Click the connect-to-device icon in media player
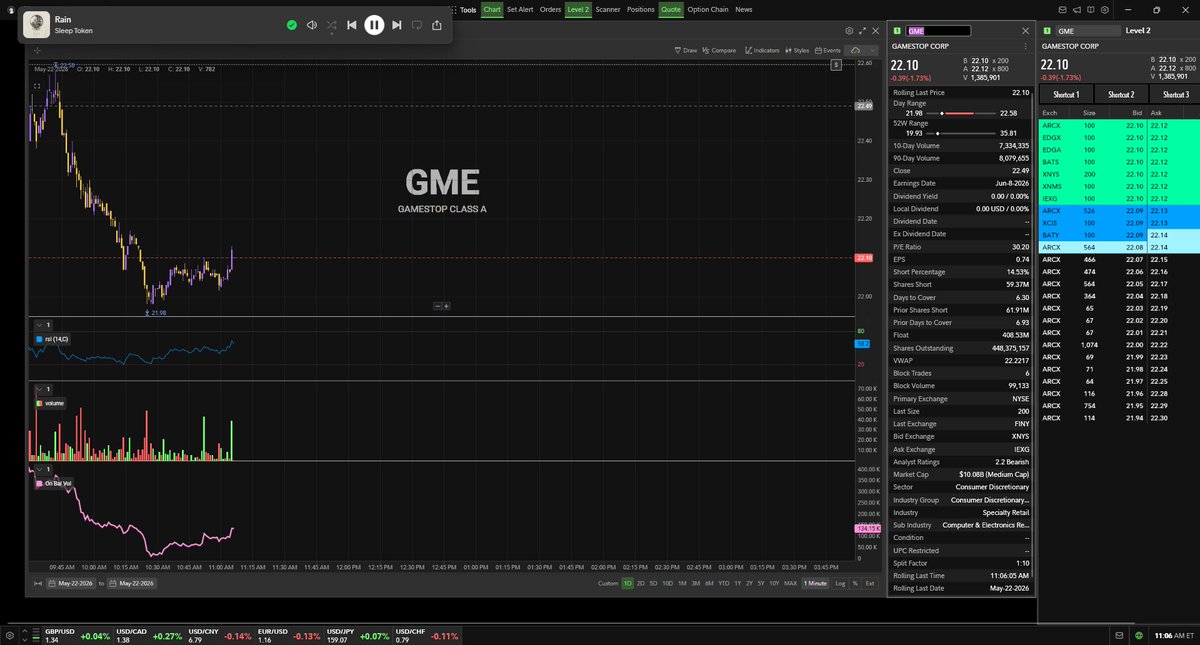This screenshot has height=645, width=1200. point(417,25)
